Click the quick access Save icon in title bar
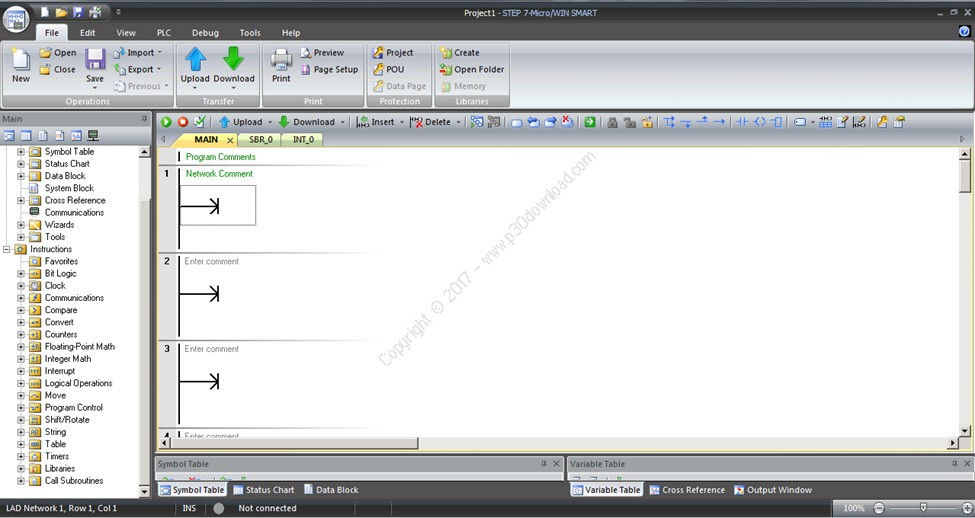The height and width of the screenshot is (518, 975). (78, 12)
